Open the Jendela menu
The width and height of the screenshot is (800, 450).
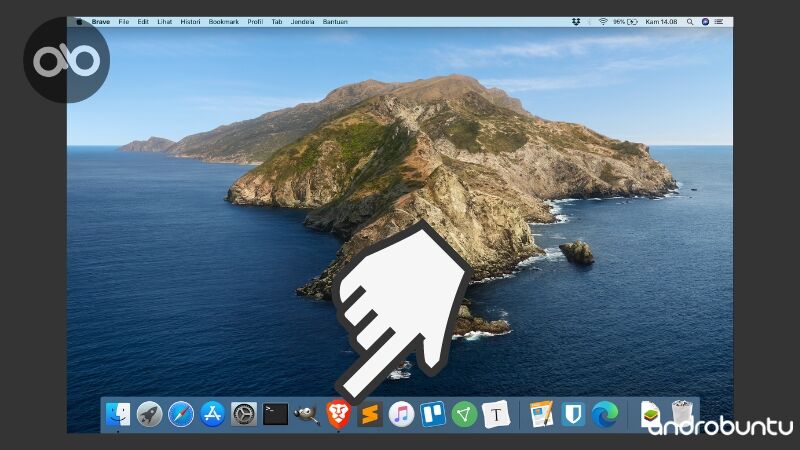pos(302,22)
